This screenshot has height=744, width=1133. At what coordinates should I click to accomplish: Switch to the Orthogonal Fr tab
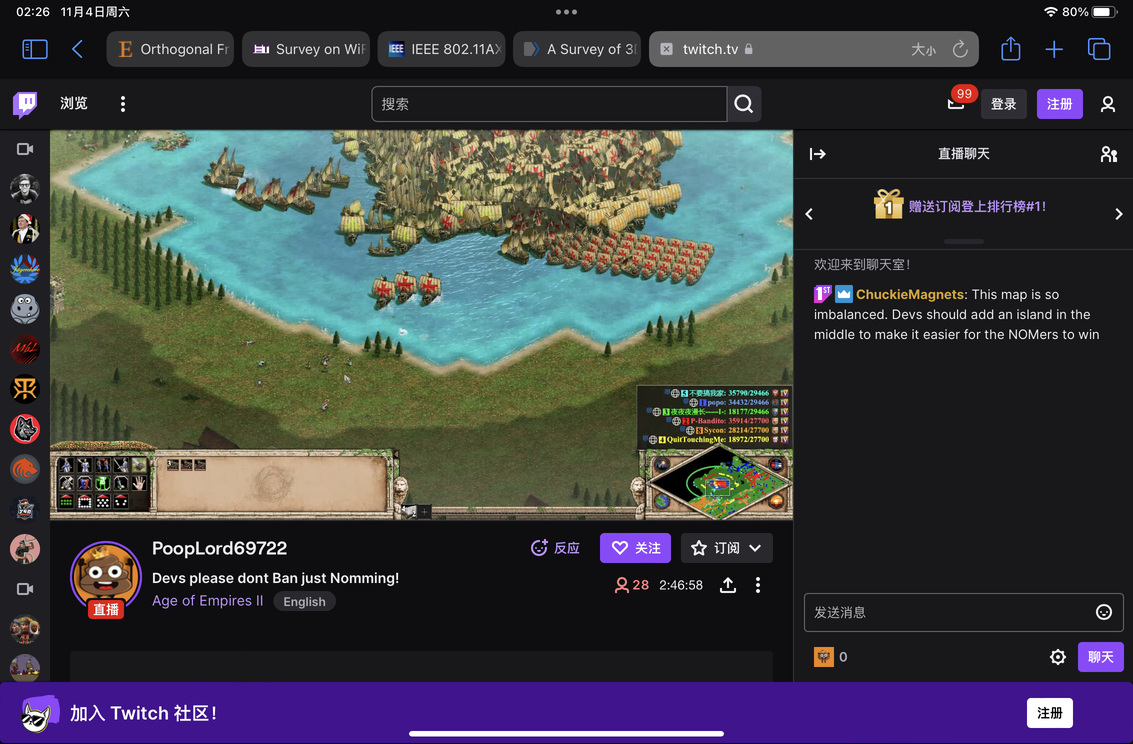[x=171, y=49]
